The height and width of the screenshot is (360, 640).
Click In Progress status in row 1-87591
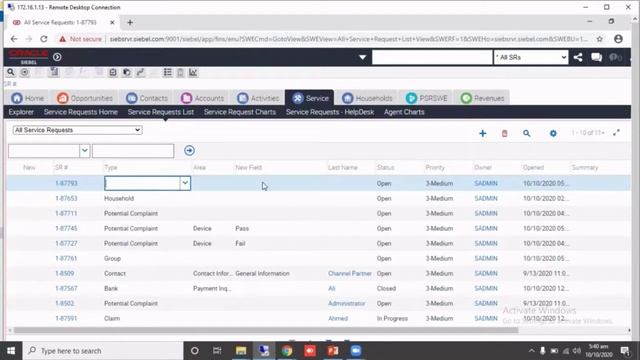392,318
